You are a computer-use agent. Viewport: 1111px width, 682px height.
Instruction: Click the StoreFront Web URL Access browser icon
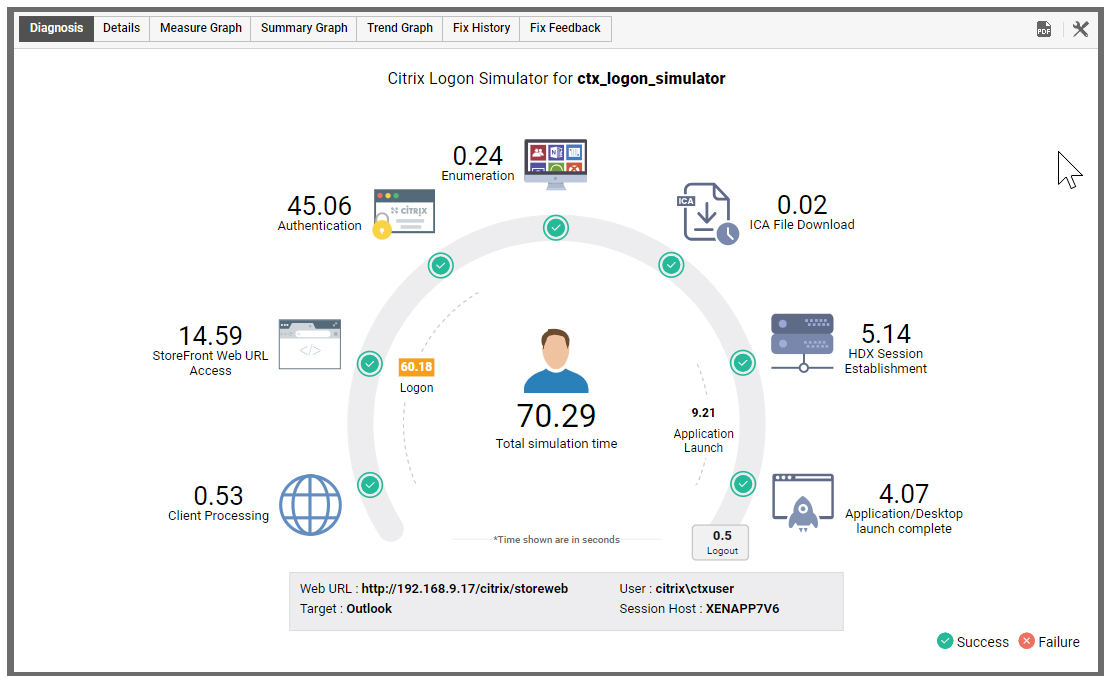pos(310,344)
